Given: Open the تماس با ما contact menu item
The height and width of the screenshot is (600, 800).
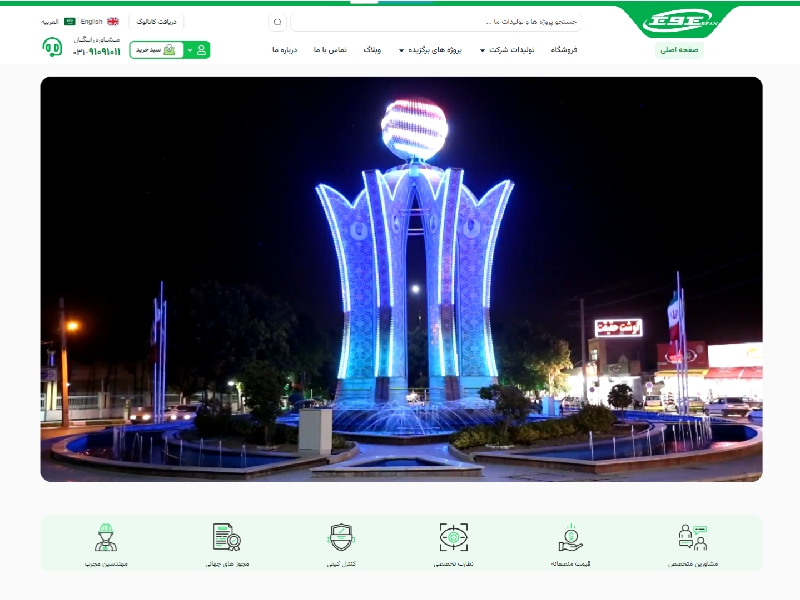Looking at the screenshot, I should pyautogui.click(x=330, y=50).
